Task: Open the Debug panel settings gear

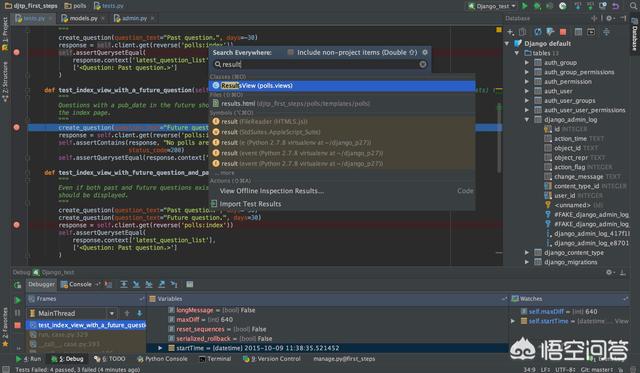Action: (609, 272)
